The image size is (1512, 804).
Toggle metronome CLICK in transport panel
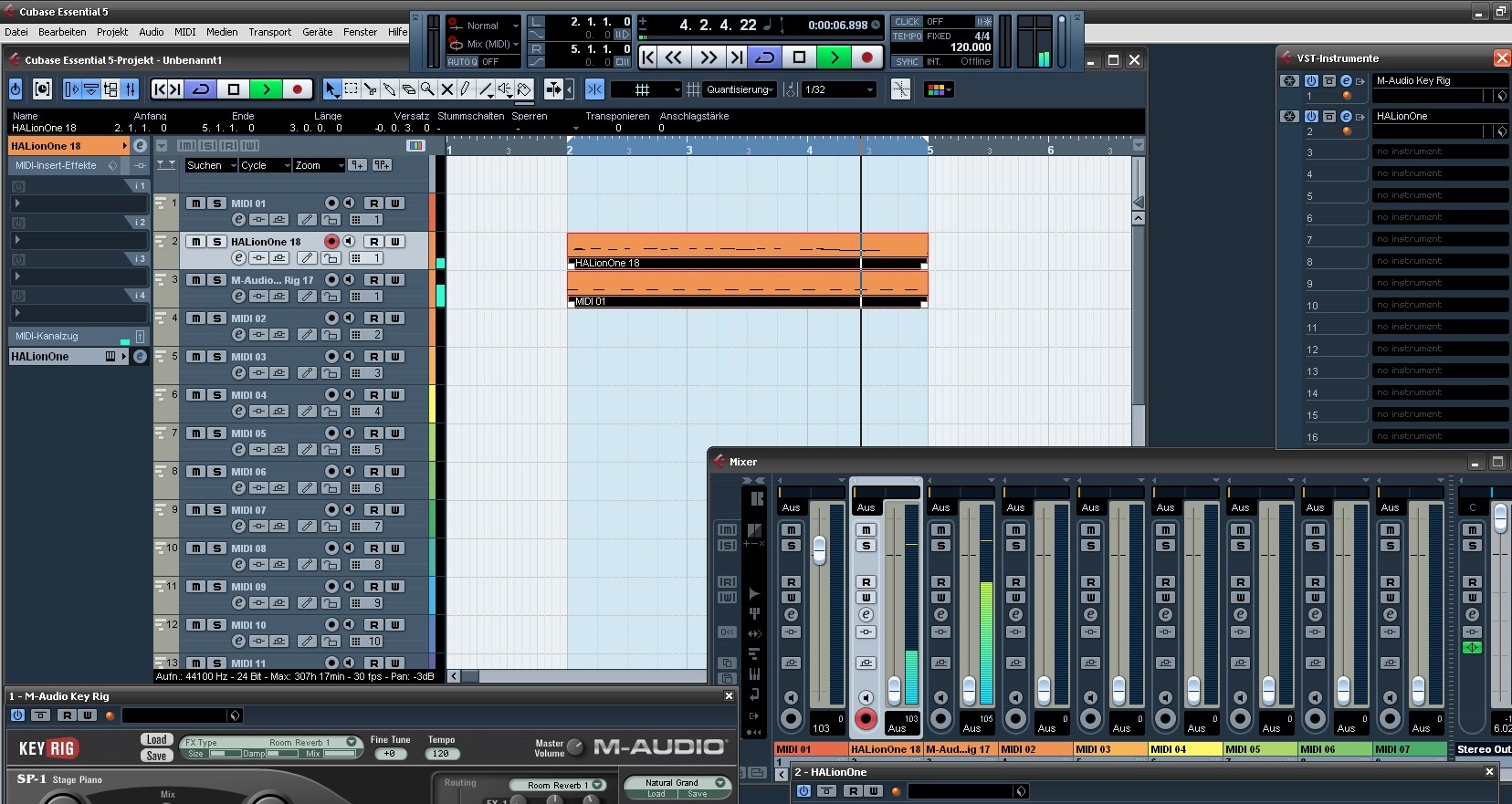coord(907,22)
